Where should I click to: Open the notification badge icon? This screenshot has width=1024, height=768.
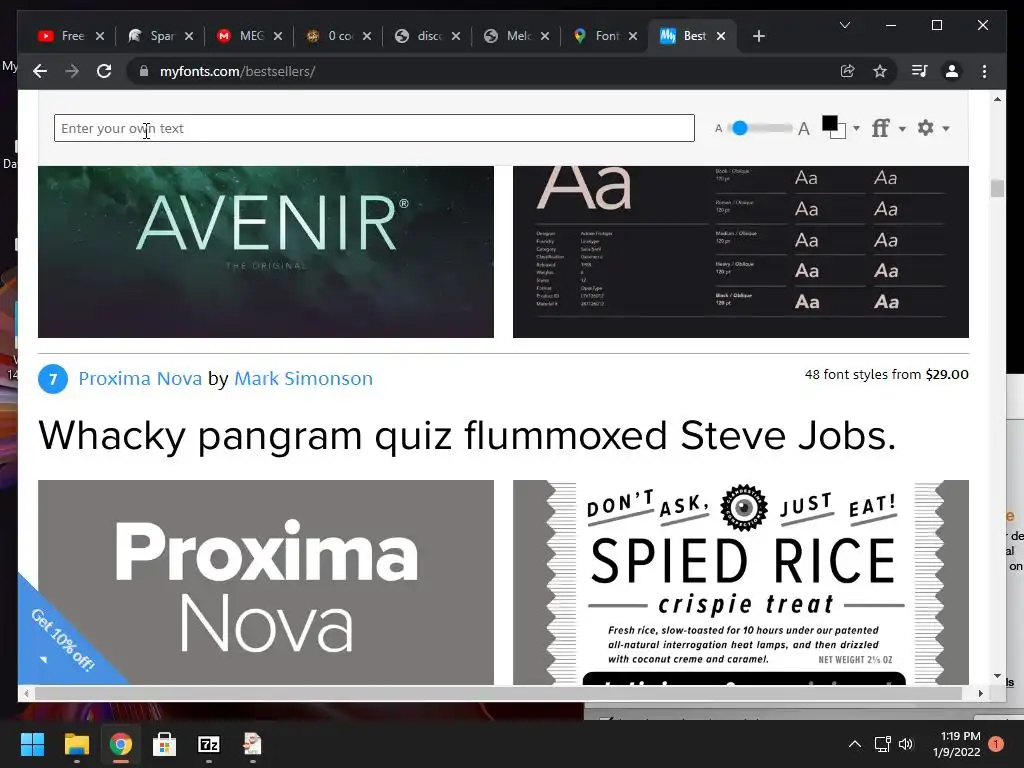point(996,744)
